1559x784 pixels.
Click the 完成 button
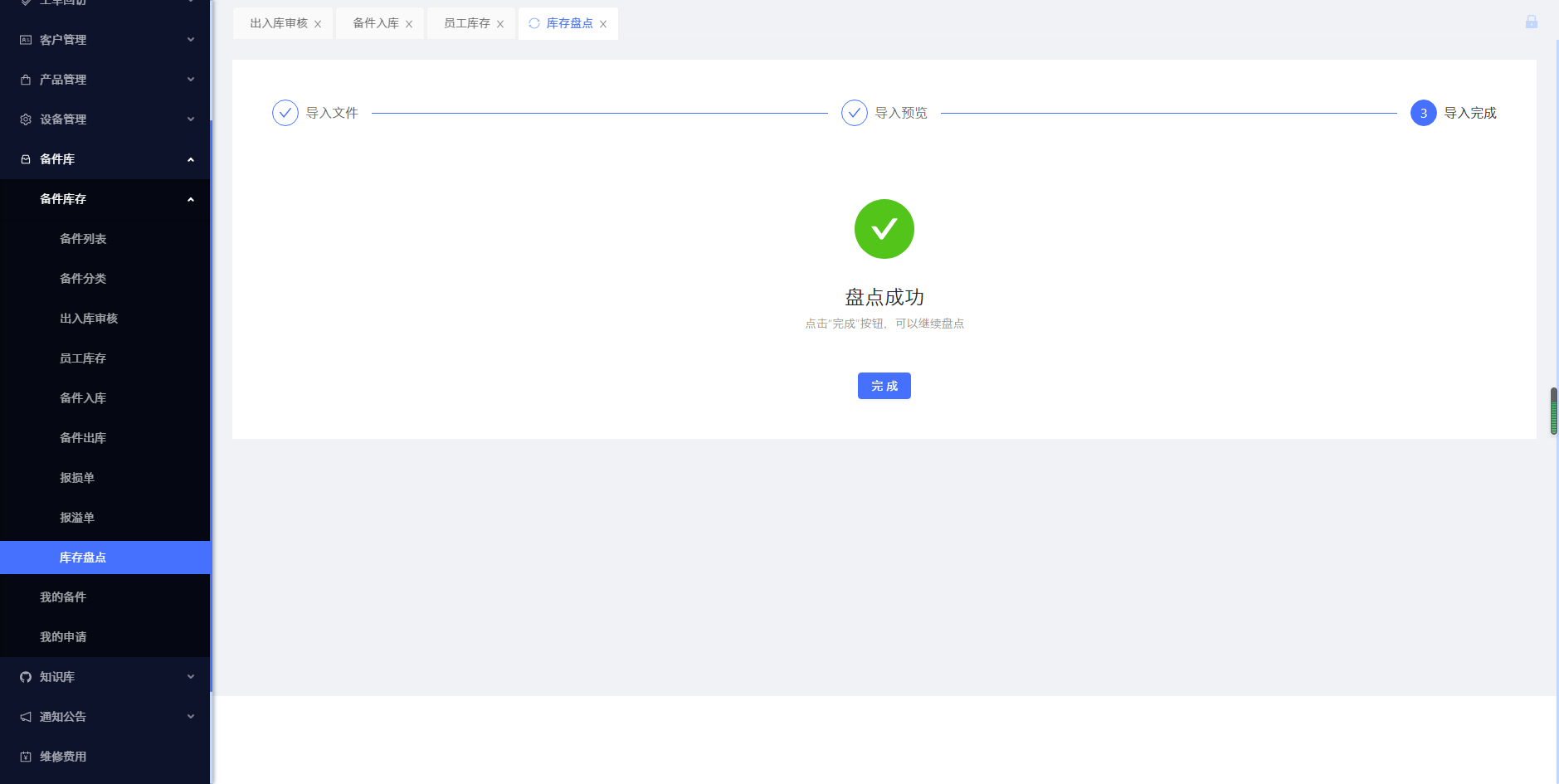pyautogui.click(x=884, y=385)
